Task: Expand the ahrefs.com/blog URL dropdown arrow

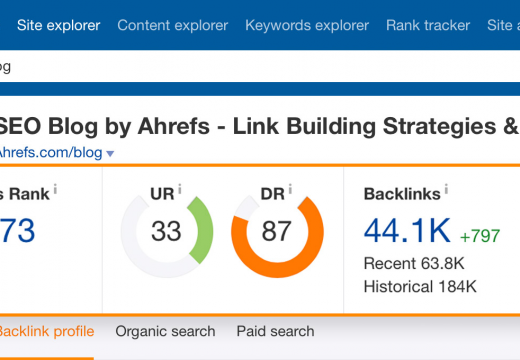Action: click(110, 154)
